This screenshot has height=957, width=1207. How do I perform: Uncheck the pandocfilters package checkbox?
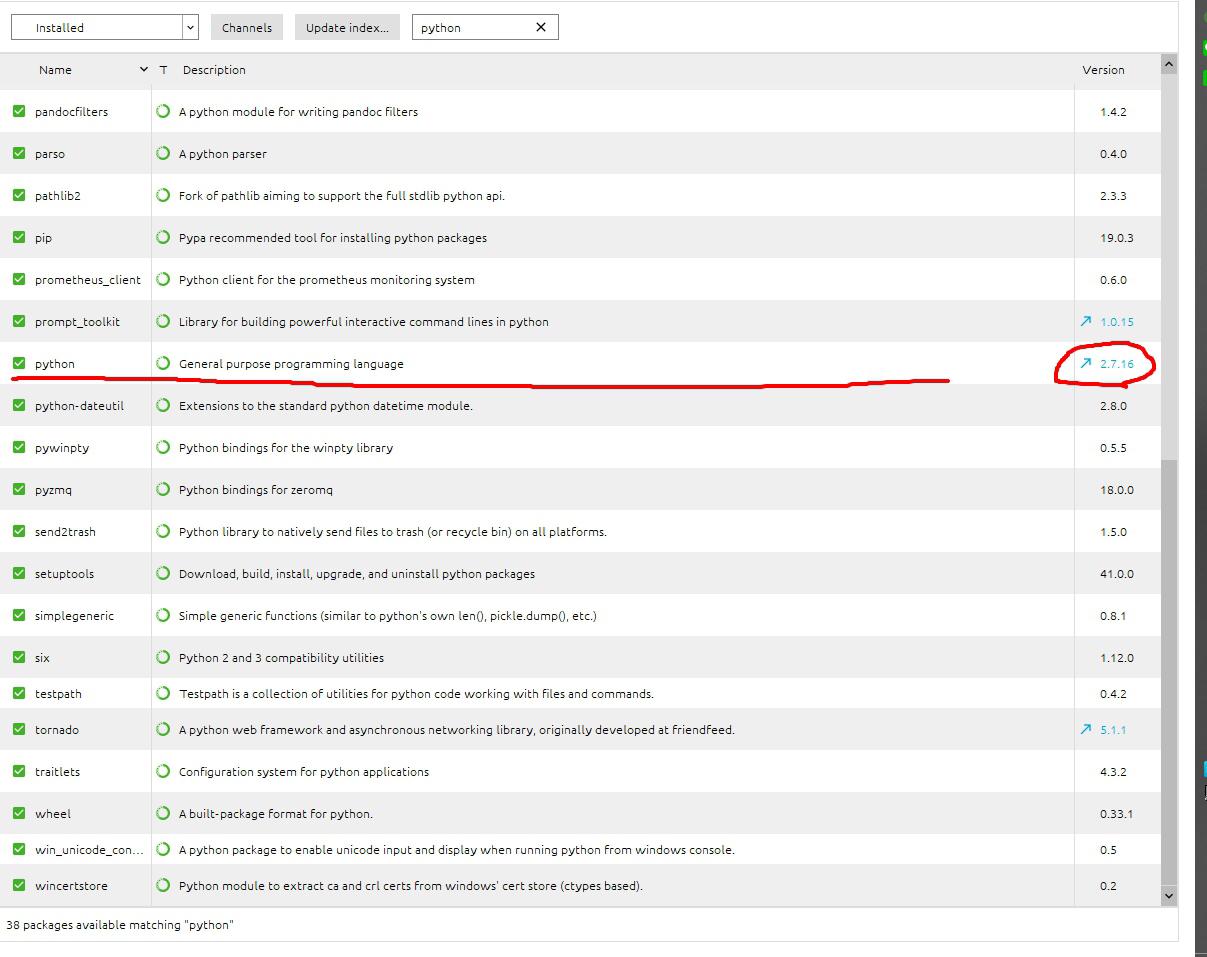pyautogui.click(x=19, y=111)
